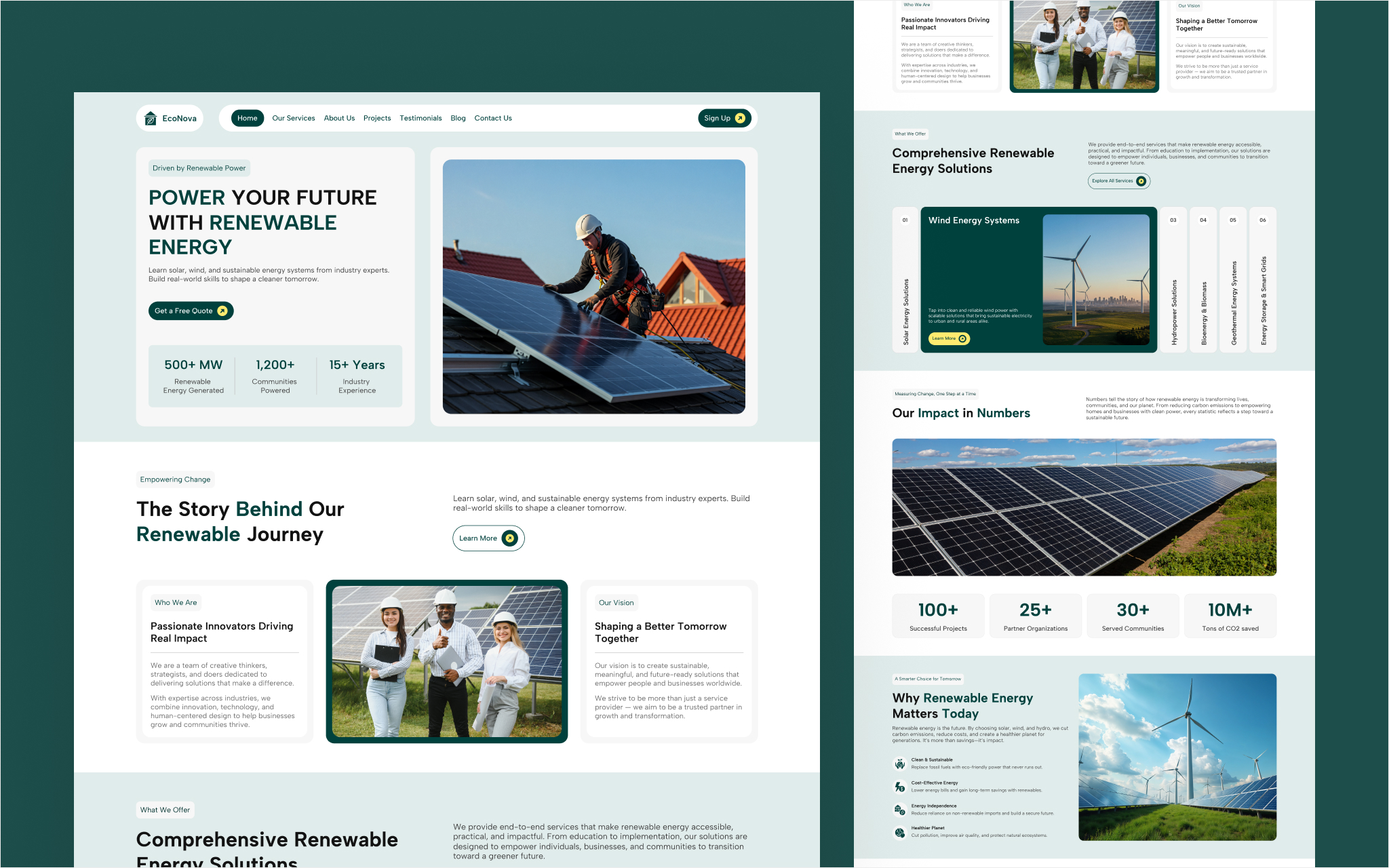Expand the Solar Energy Solutions panel
Screen dimensions: 1389x868
click(905, 279)
